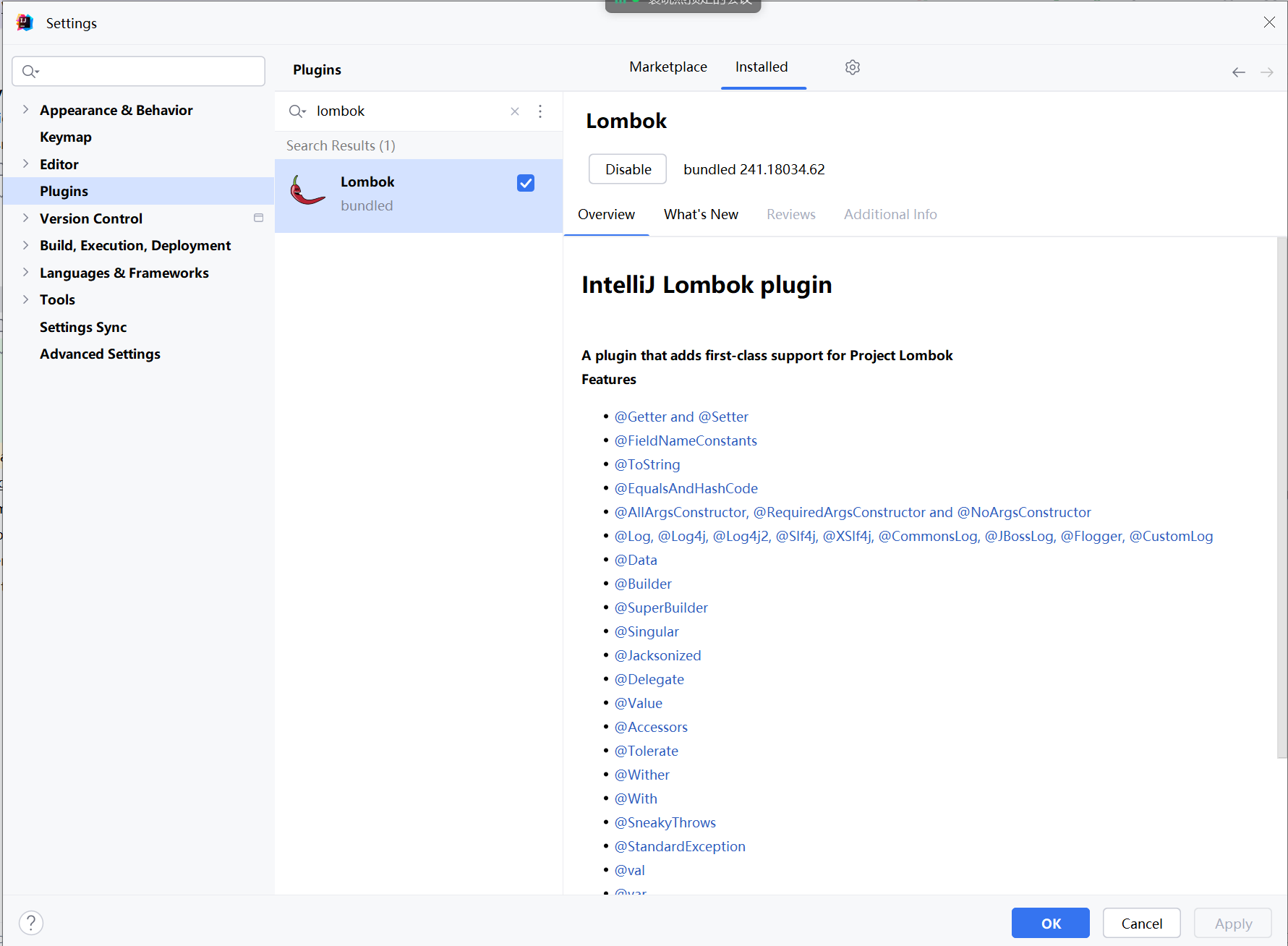Clear the lombok plugin search text
The width and height of the screenshot is (1288, 946).
point(515,111)
